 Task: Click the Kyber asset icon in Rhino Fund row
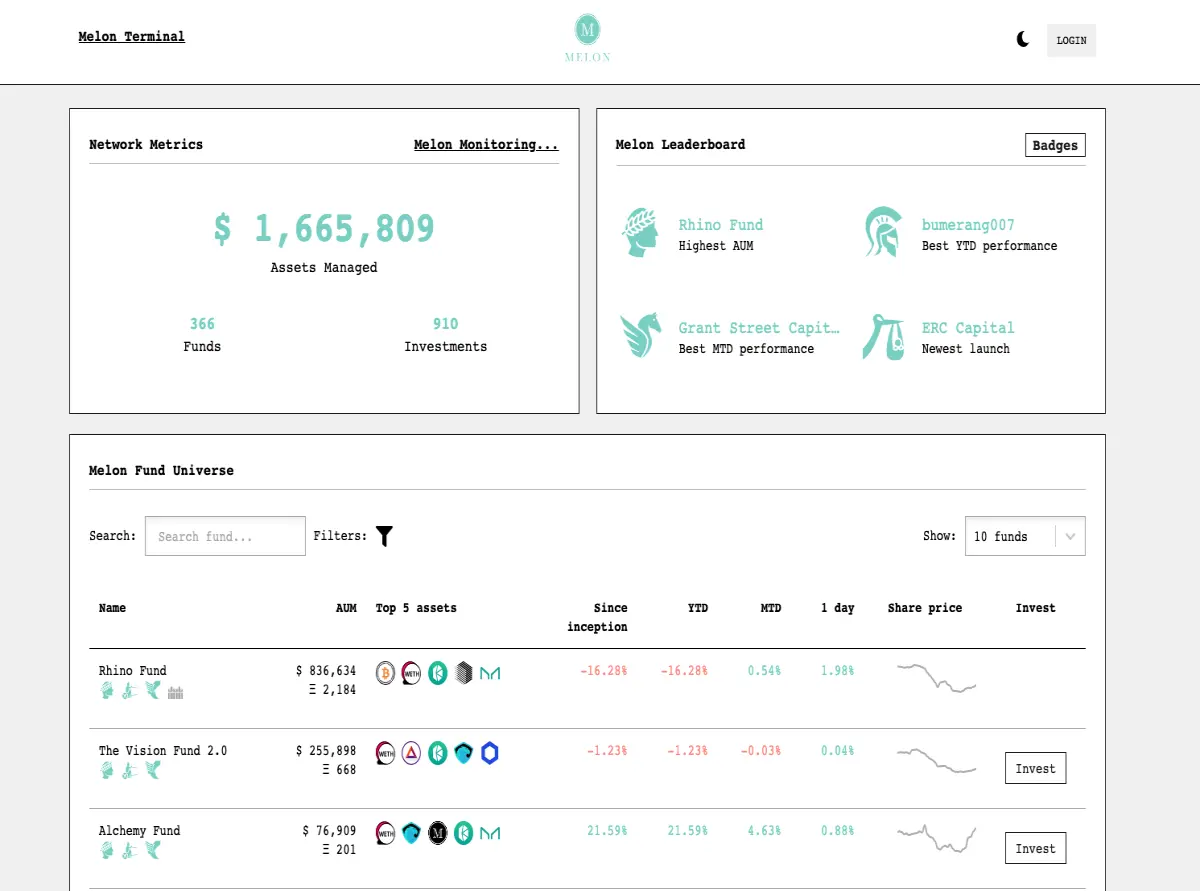(x=437, y=673)
